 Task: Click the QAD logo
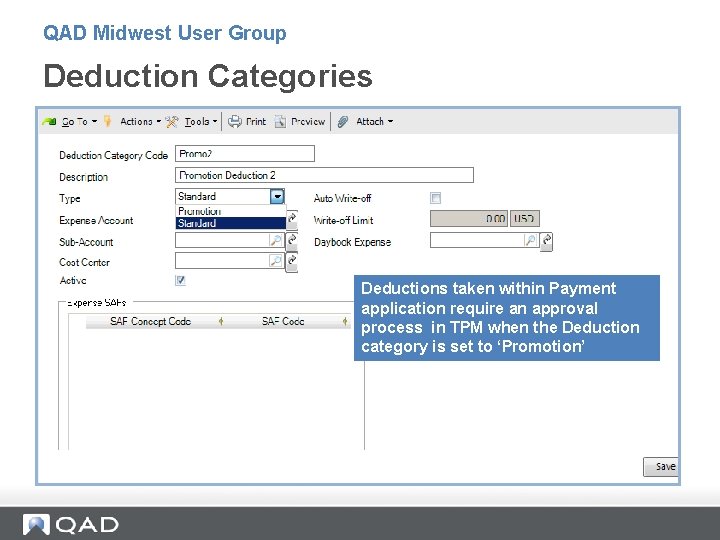click(71, 525)
